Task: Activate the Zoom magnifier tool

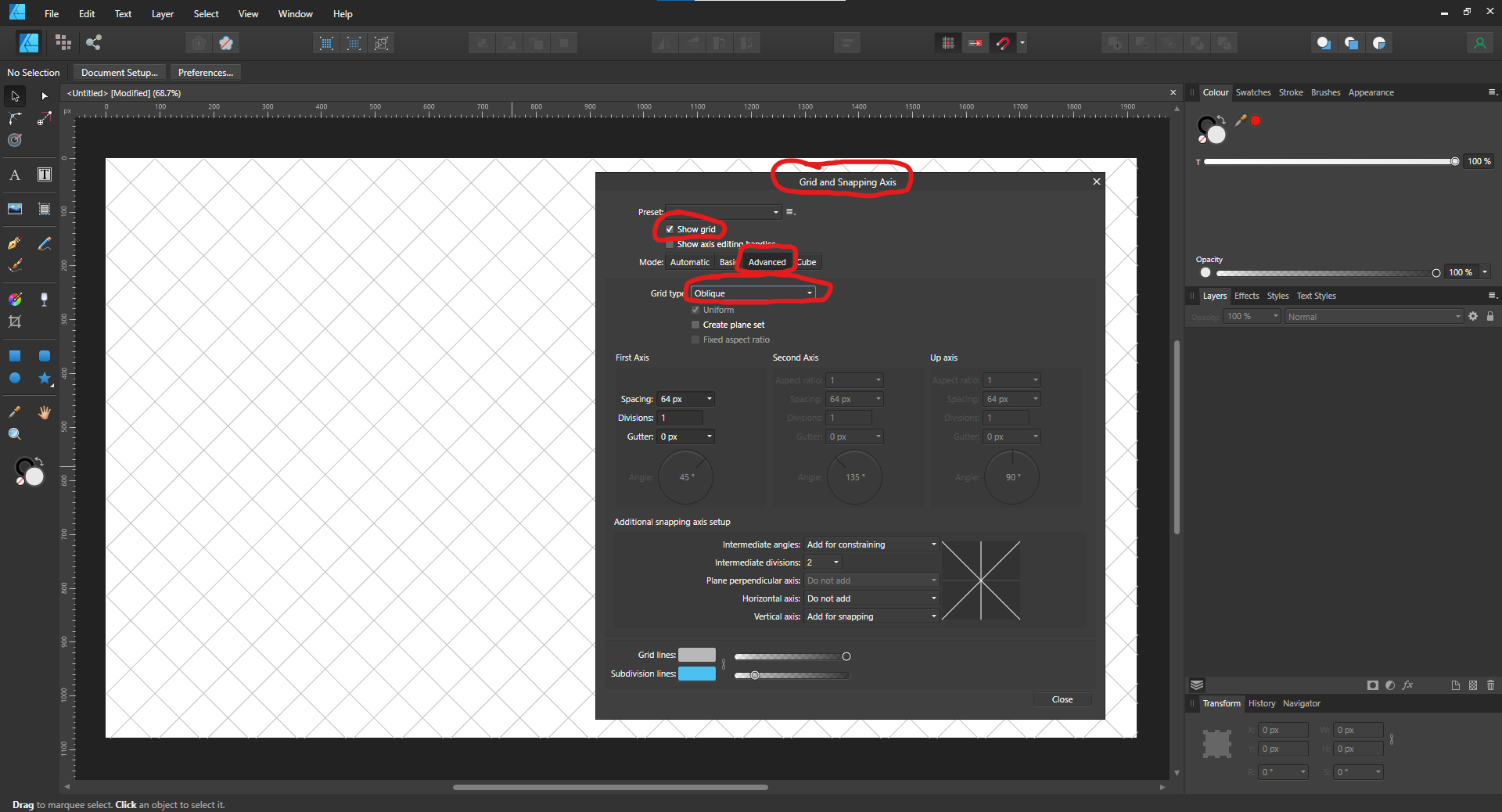Action: [x=14, y=434]
